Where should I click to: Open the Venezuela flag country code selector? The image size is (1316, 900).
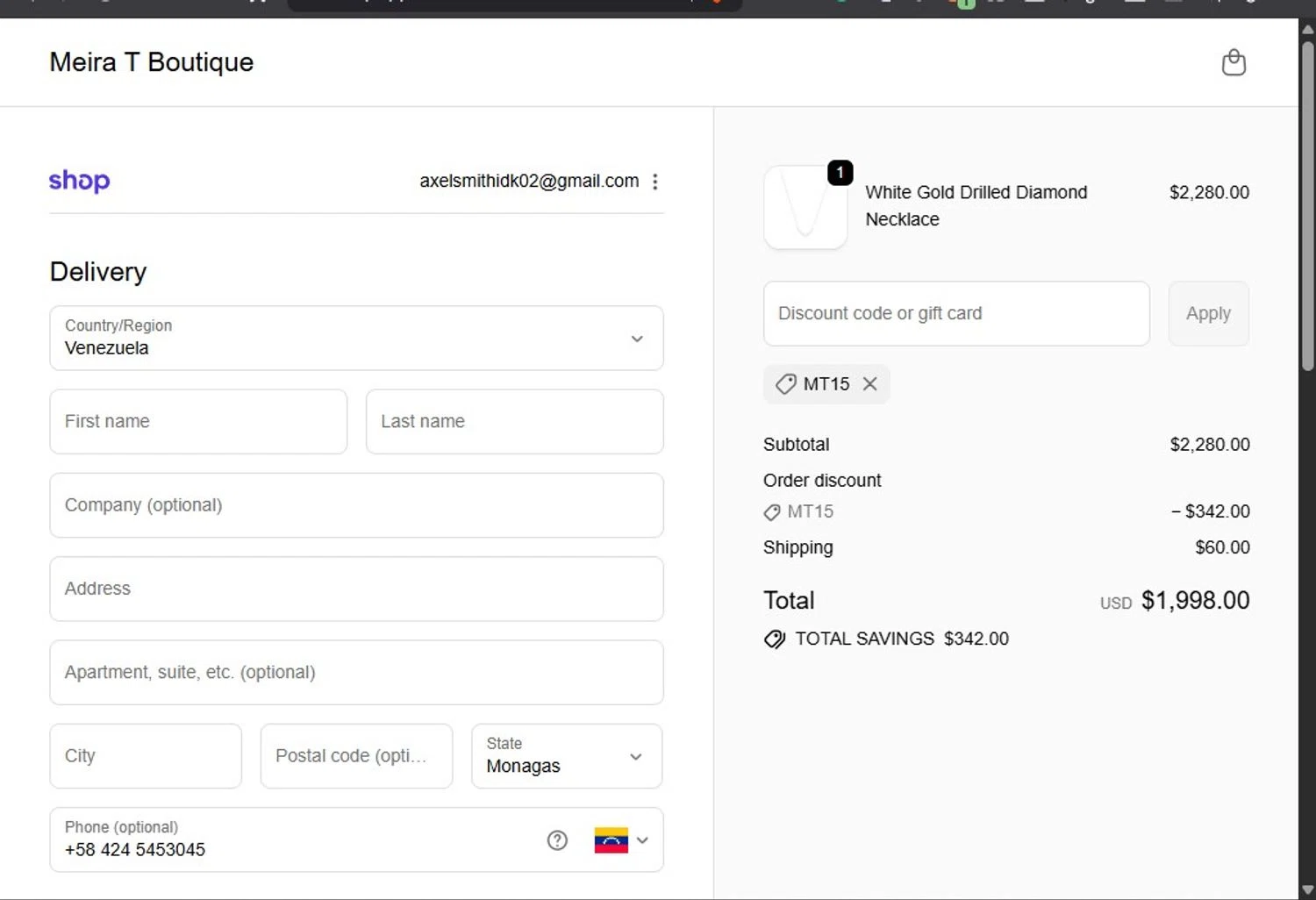621,840
